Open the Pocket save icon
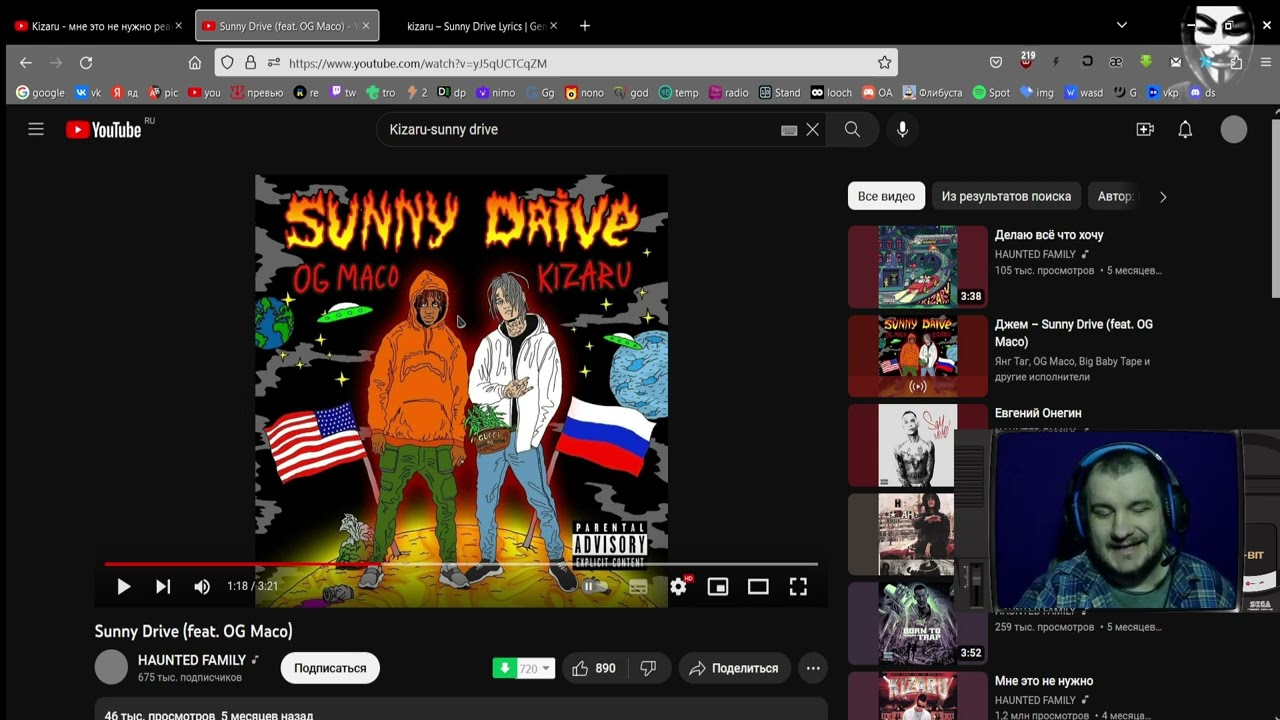The height and width of the screenshot is (720, 1280). pos(996,63)
